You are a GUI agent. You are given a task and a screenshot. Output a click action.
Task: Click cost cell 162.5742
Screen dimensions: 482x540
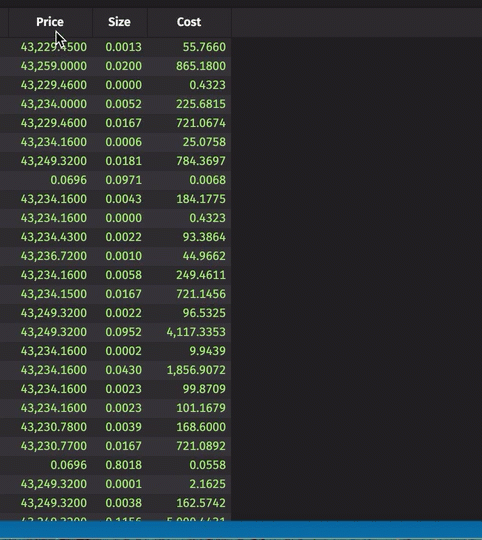pyautogui.click(x=201, y=502)
